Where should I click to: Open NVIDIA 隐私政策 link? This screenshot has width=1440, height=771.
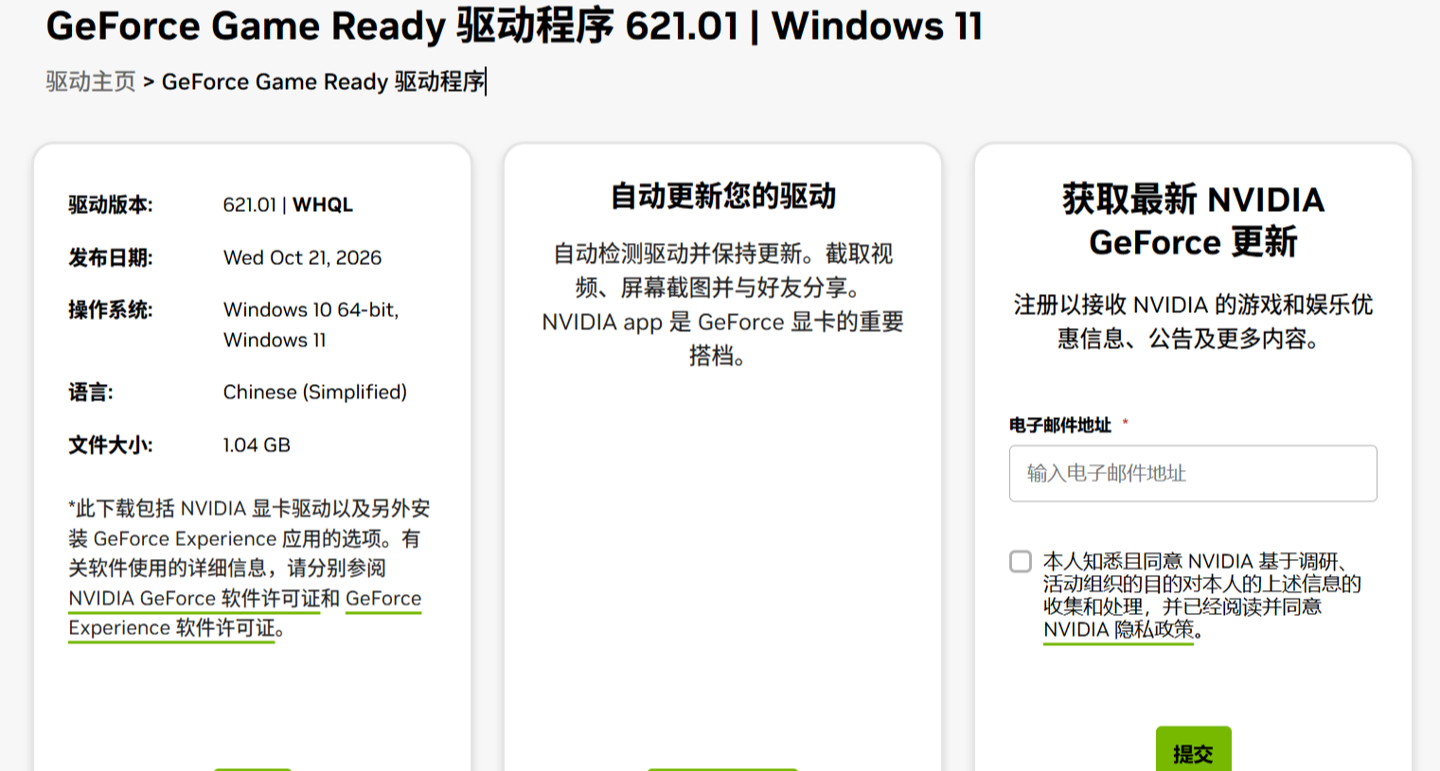coord(1119,630)
